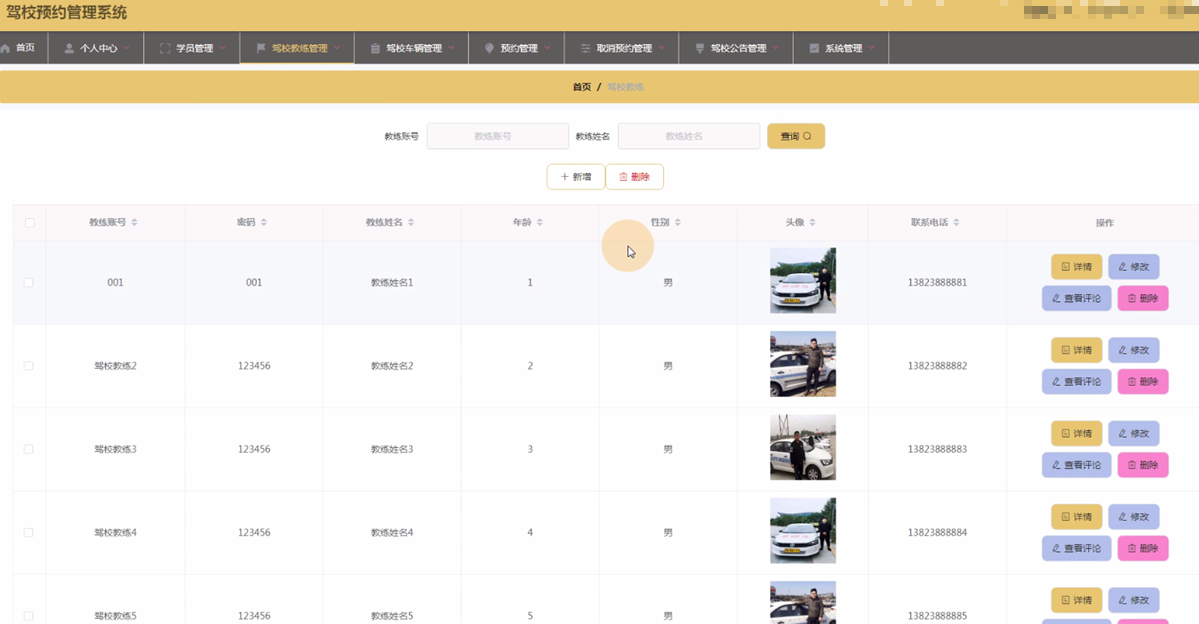Expand the 个人中心 menu chevron
This screenshot has width=1199, height=624.
point(126,48)
